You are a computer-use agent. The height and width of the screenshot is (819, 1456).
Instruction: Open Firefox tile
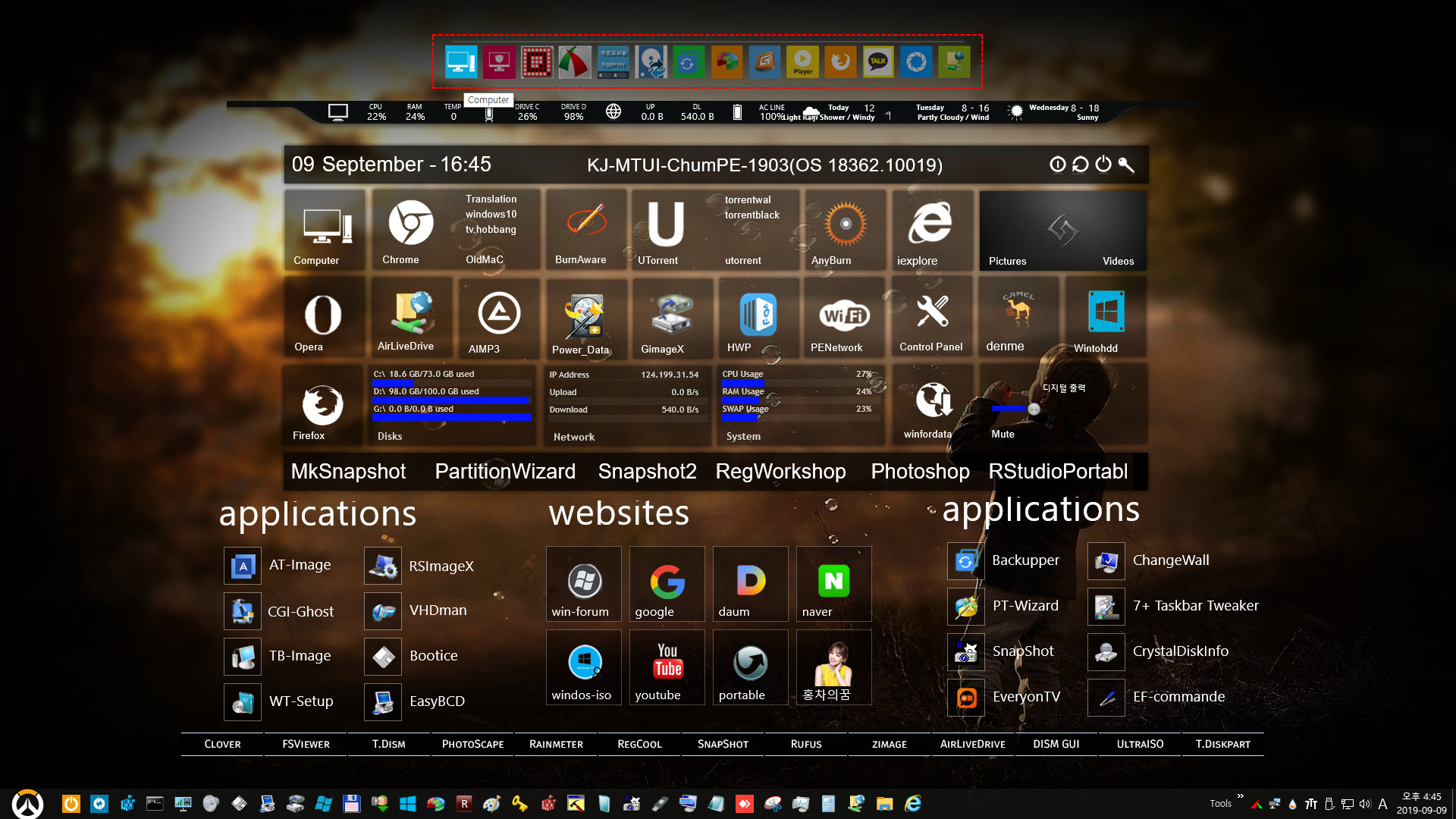click(324, 404)
